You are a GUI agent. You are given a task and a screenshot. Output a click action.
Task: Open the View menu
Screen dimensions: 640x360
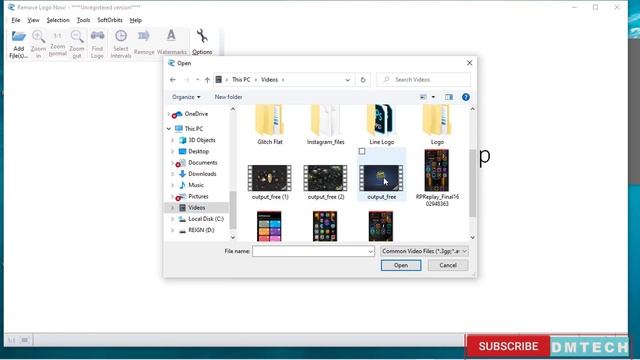[x=33, y=20]
